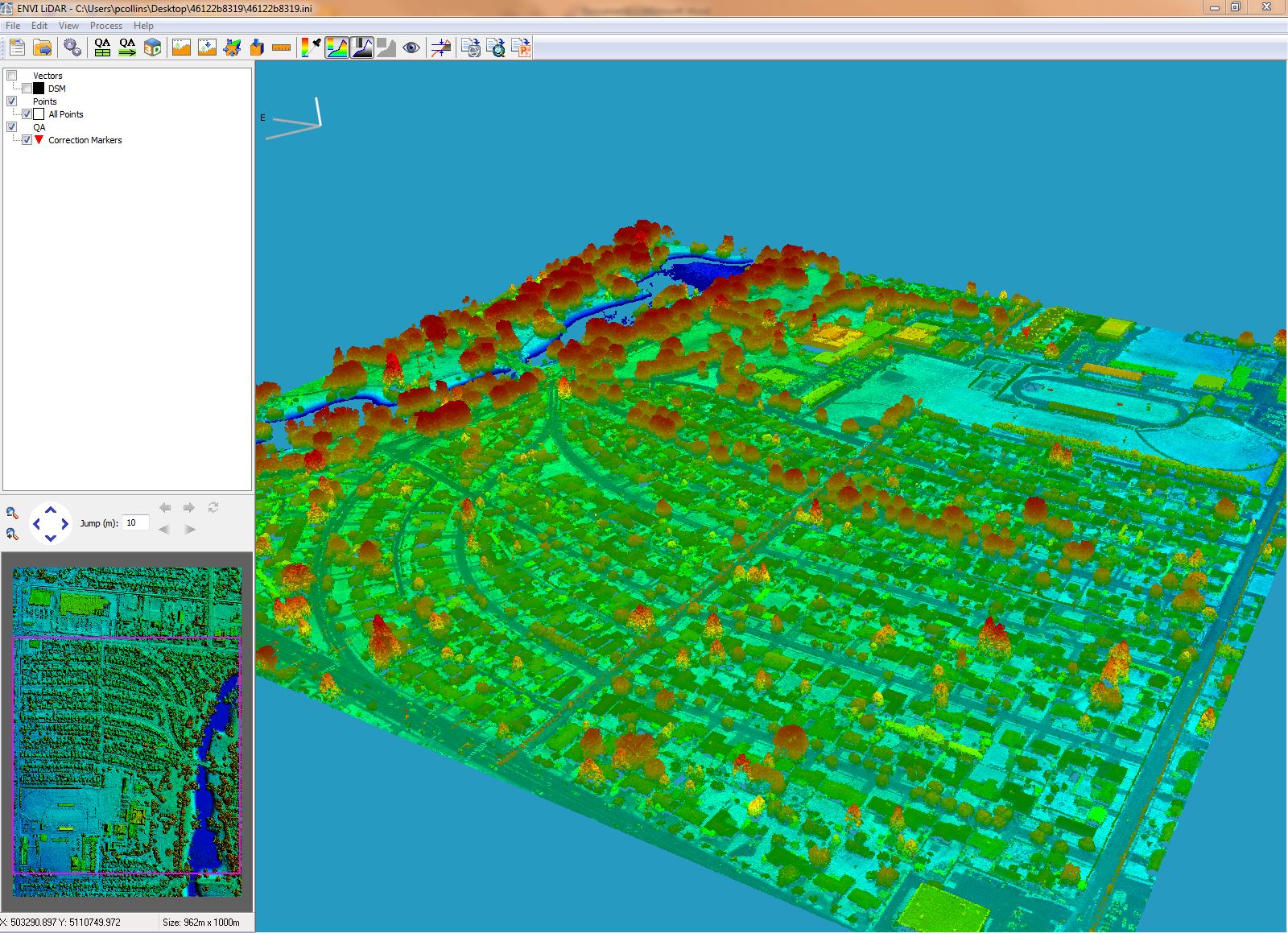This screenshot has width=1288, height=933.
Task: Click the back navigation arrow above Jump field
Action: click(165, 507)
